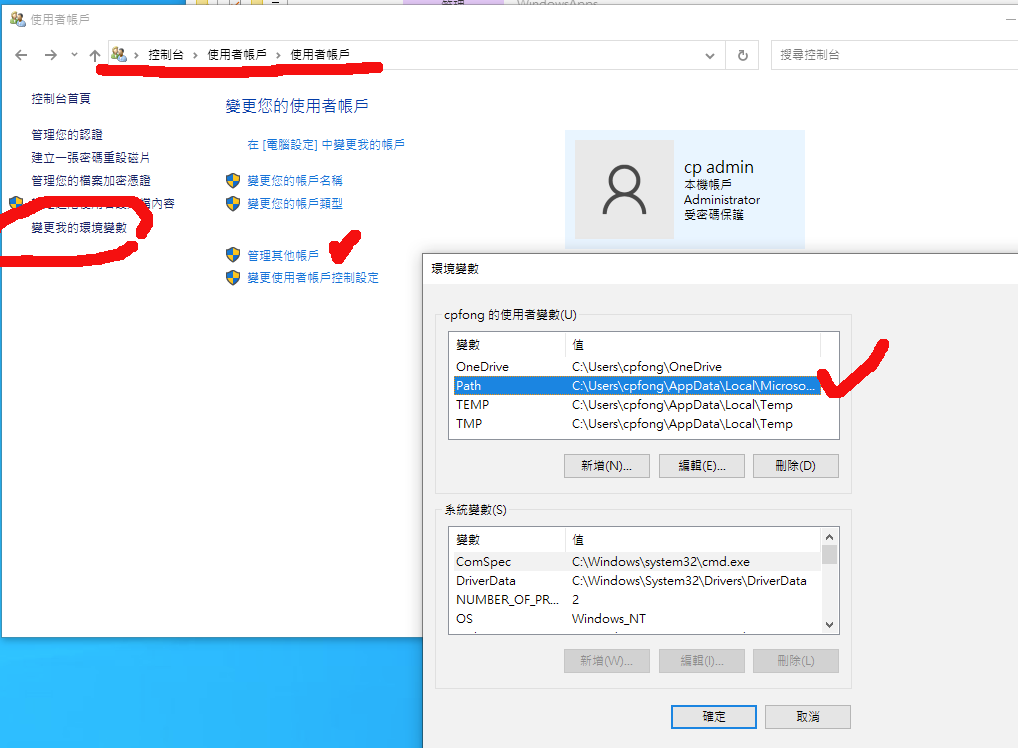Image resolution: width=1018 pixels, height=748 pixels.
Task: Click 新增(N)... button for user variables
Action: [x=606, y=465]
